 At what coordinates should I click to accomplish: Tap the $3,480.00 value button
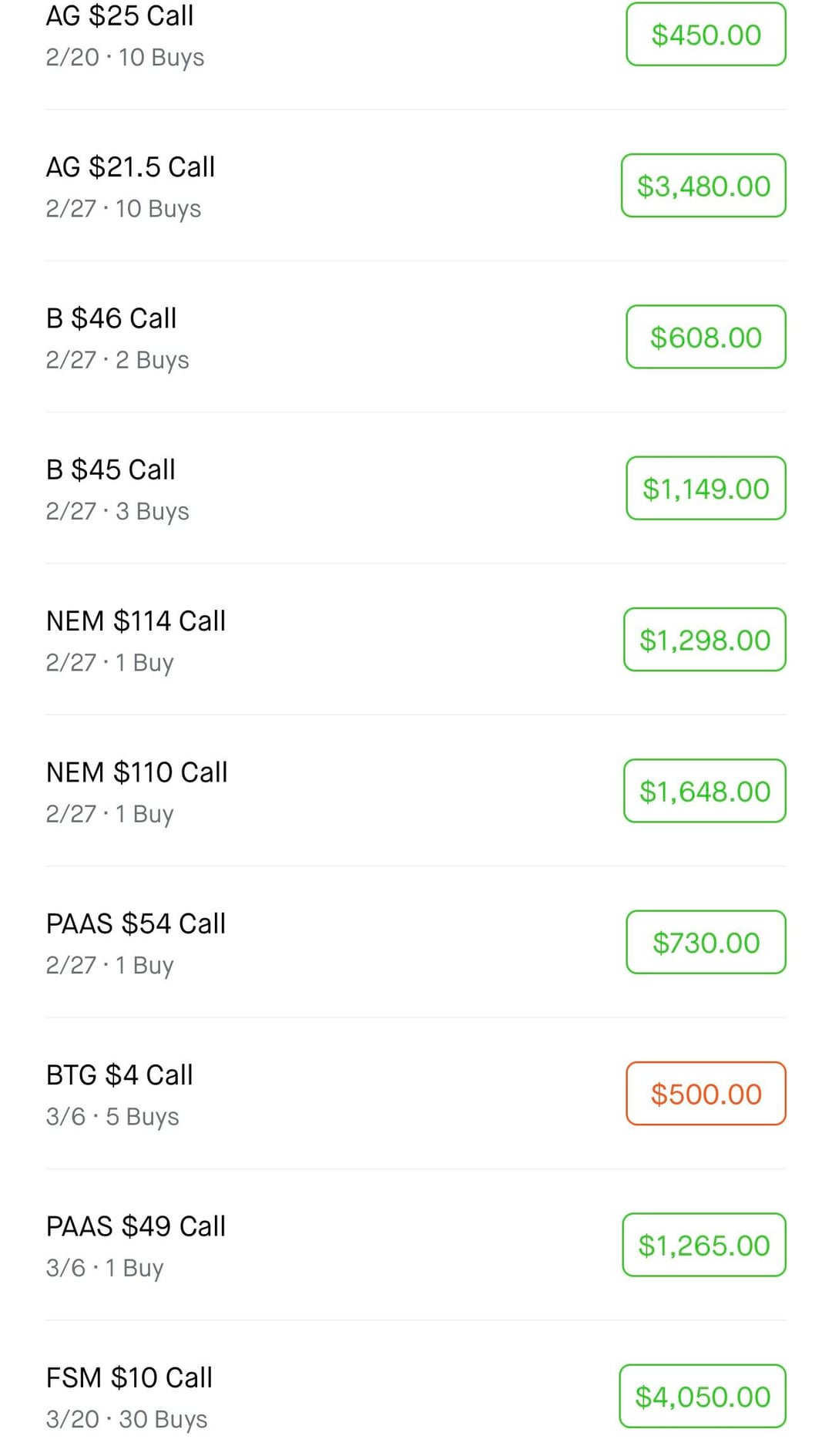click(x=703, y=186)
